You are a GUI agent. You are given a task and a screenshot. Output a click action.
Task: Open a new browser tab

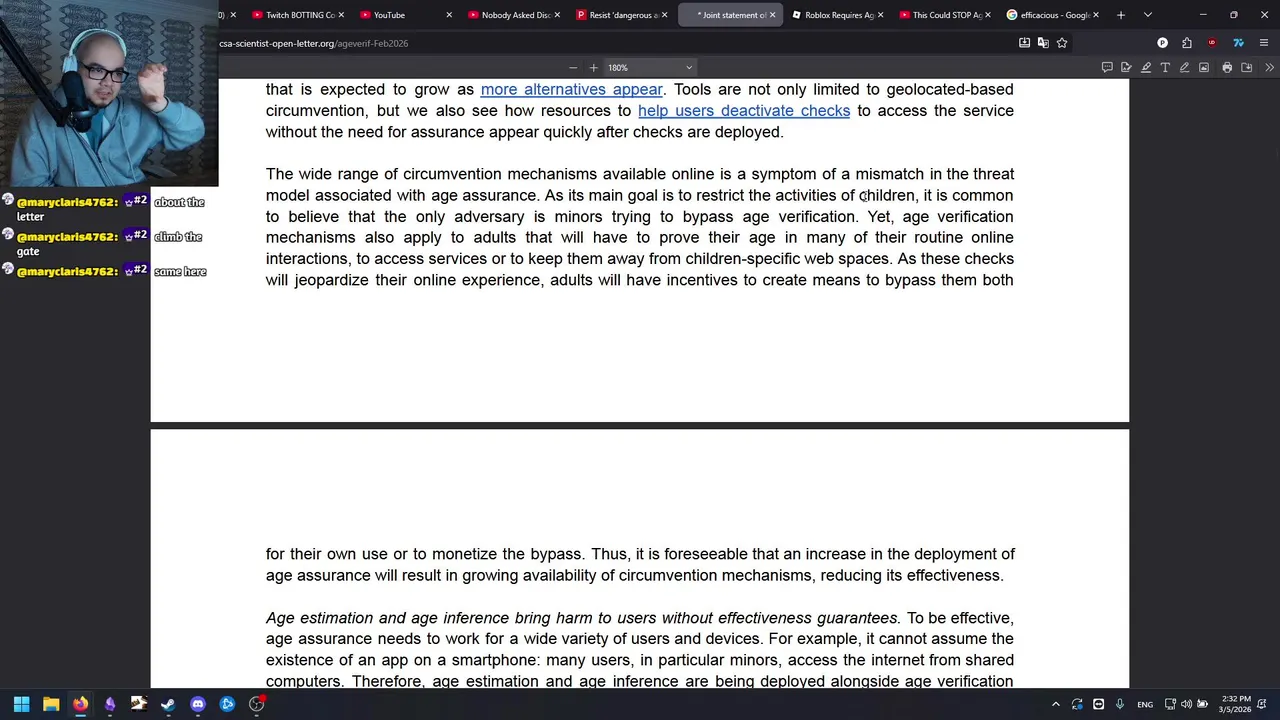(1121, 15)
